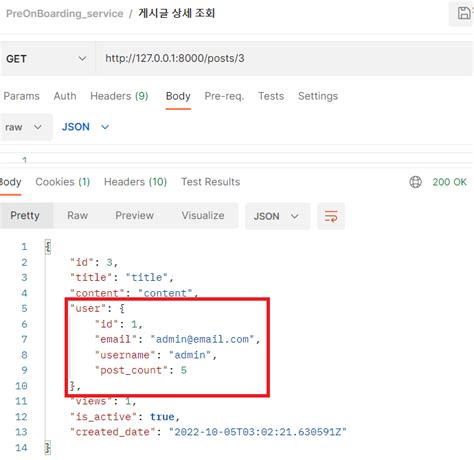Click the "post_count": 5 line
Screen dimensions: 474x460
pos(141,370)
